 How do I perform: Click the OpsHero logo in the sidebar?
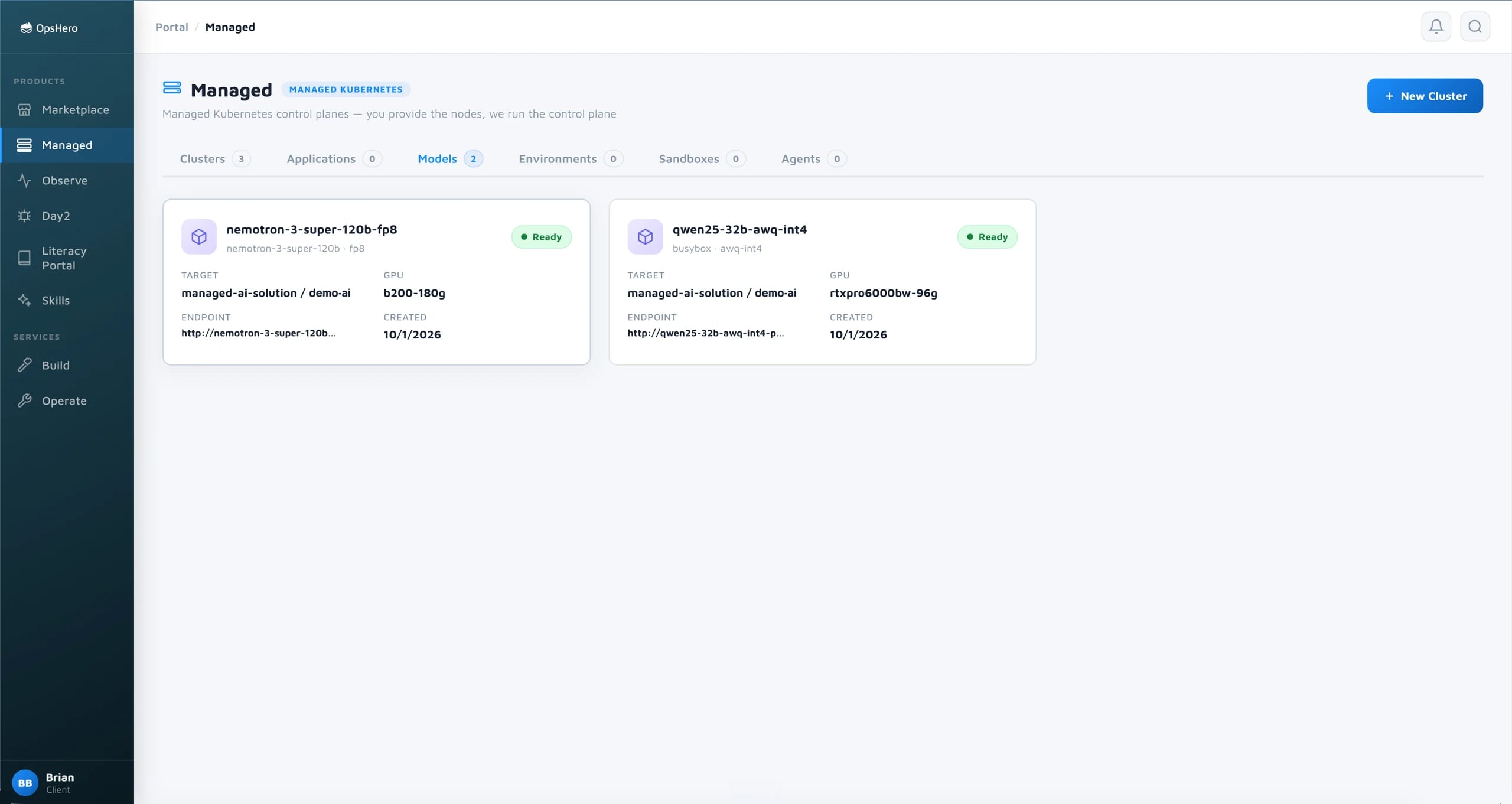coord(49,28)
